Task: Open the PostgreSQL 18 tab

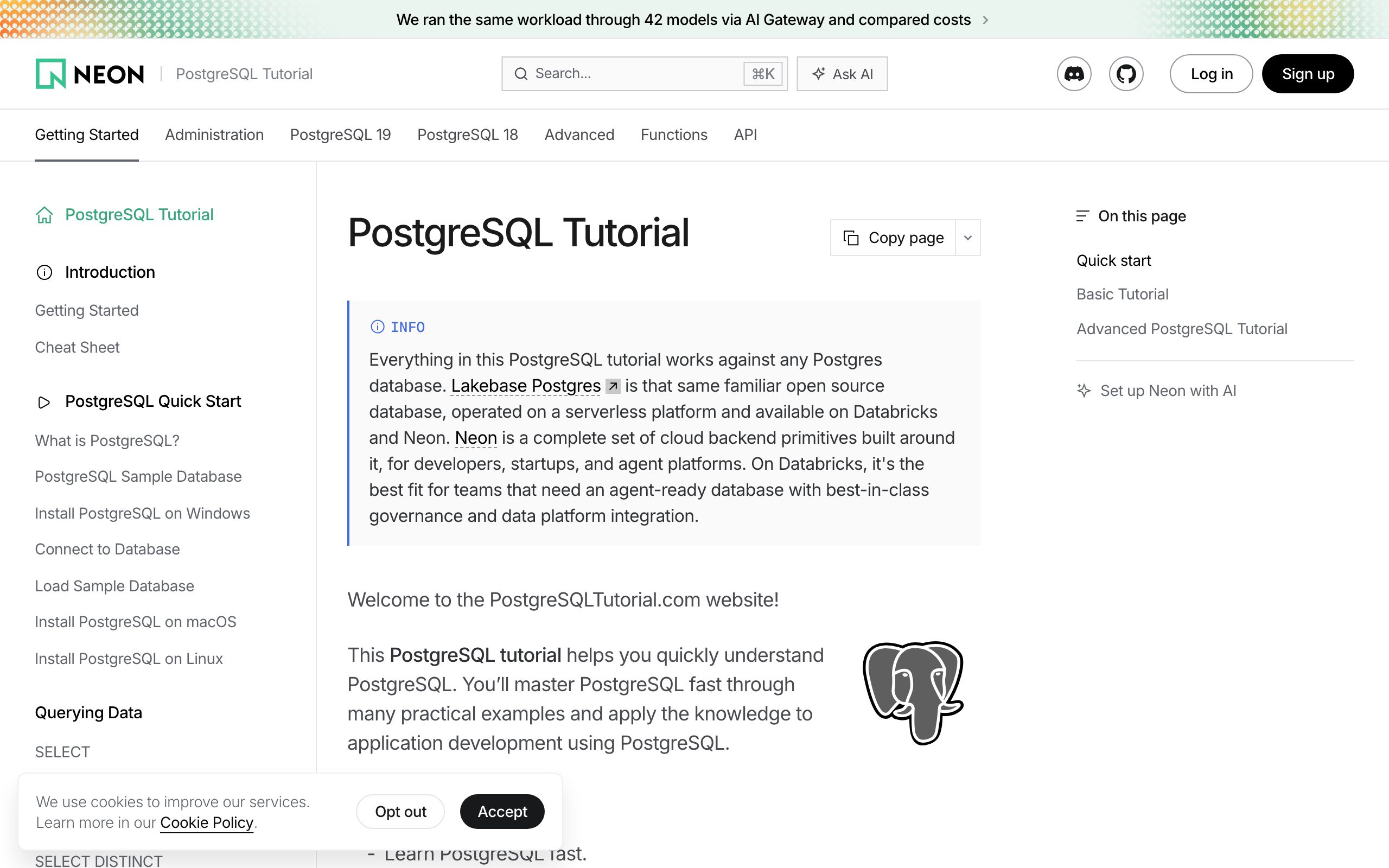Action: pos(467,135)
